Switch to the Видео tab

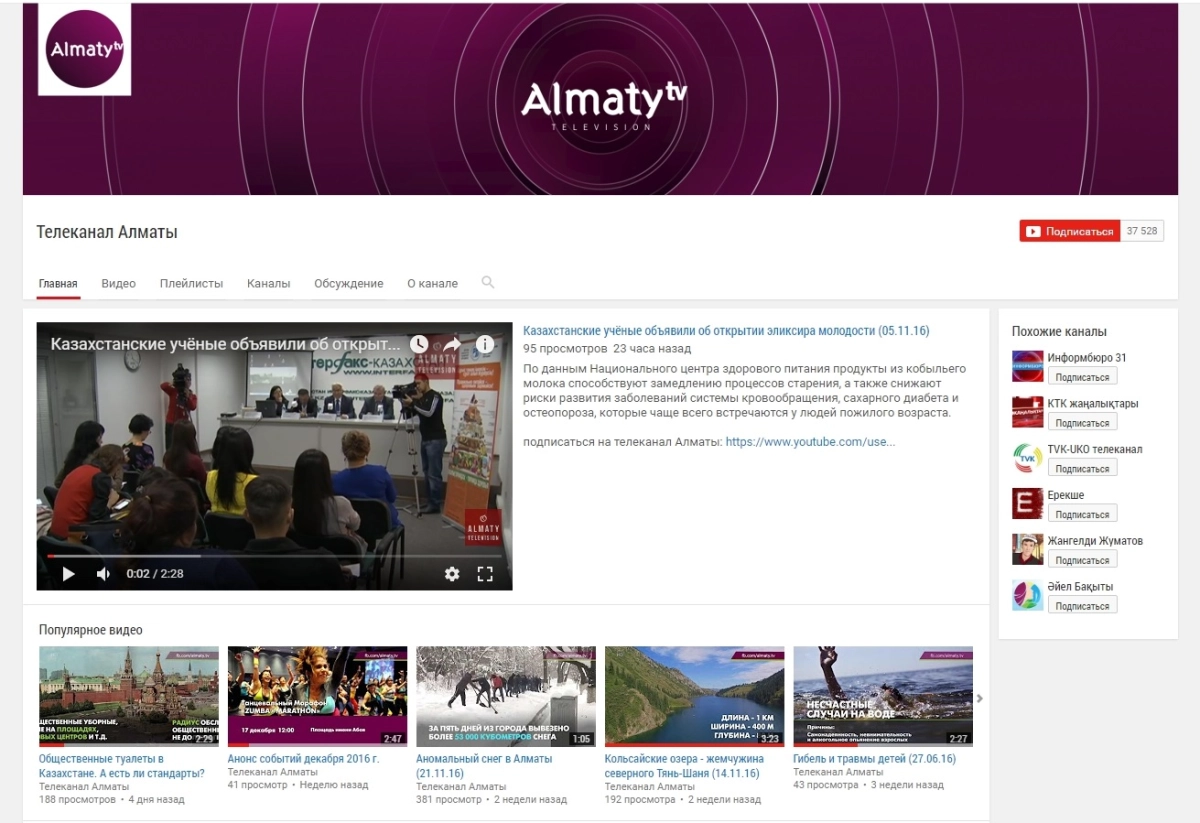click(118, 283)
